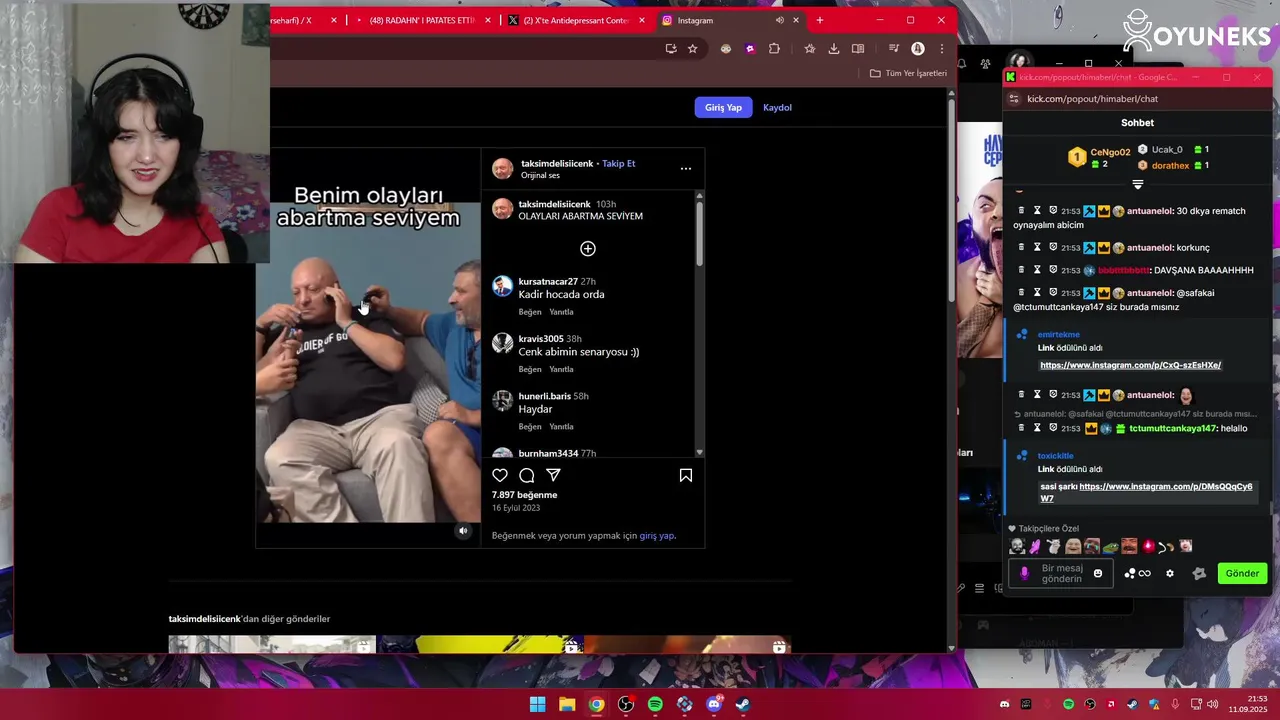Open the taskbar volume speaker icon
The width and height of the screenshot is (1280, 720).
coord(1214,705)
